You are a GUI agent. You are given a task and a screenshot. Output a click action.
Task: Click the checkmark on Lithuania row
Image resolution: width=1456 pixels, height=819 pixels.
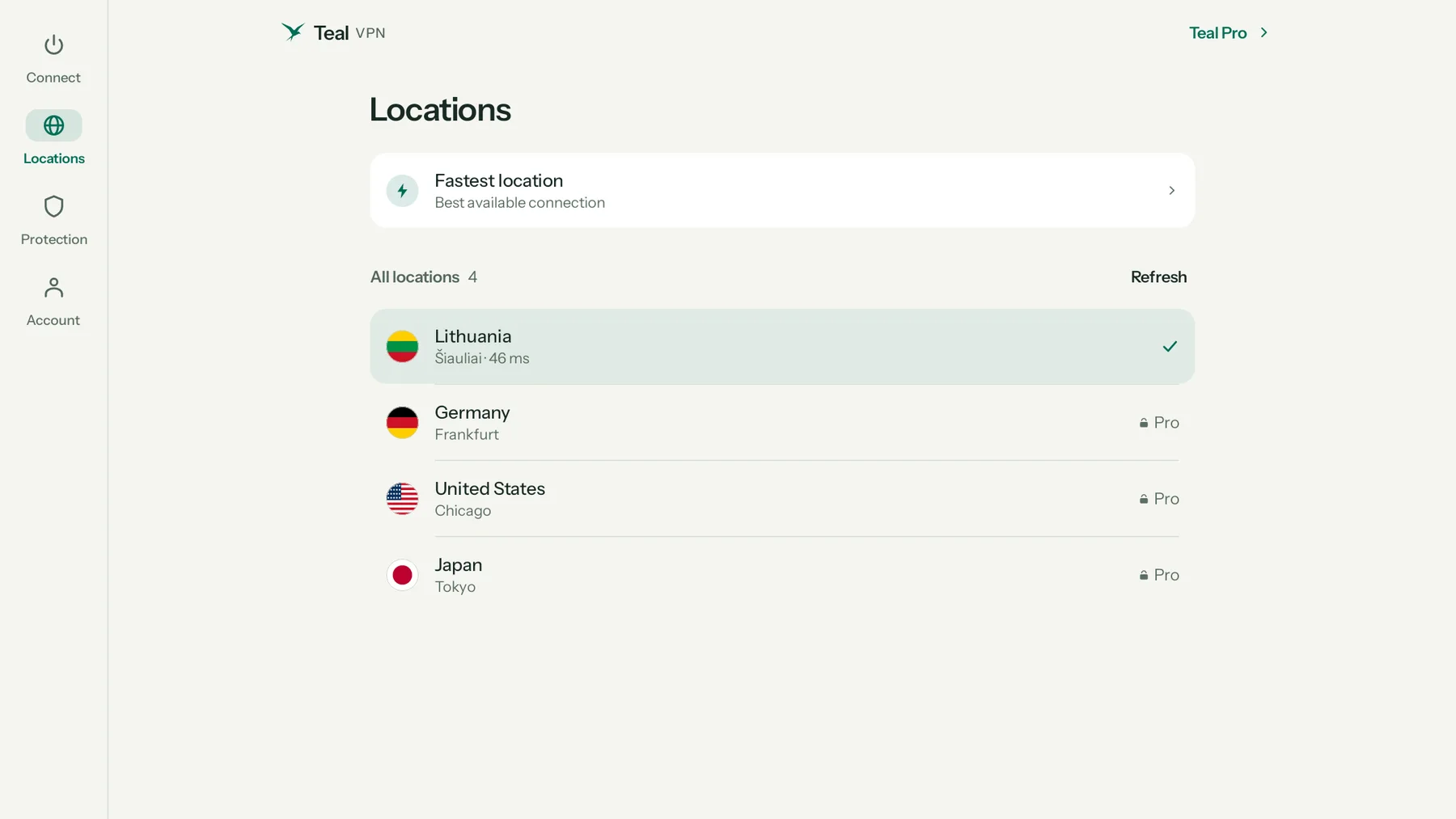click(x=1170, y=347)
